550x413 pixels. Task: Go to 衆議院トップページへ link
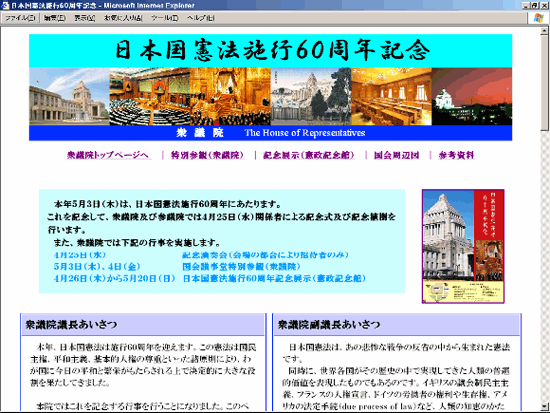tap(108, 155)
